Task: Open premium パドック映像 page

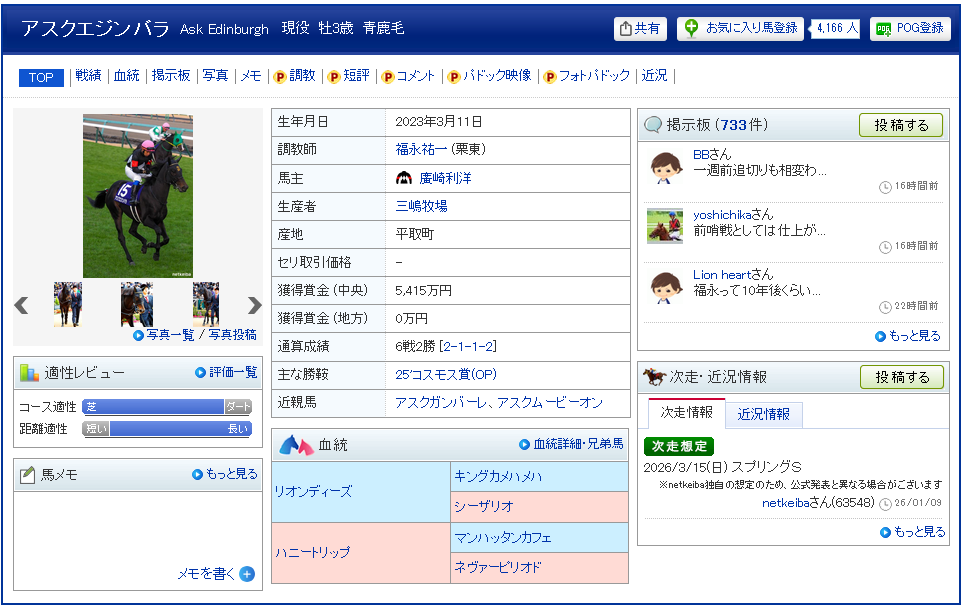Action: point(490,76)
